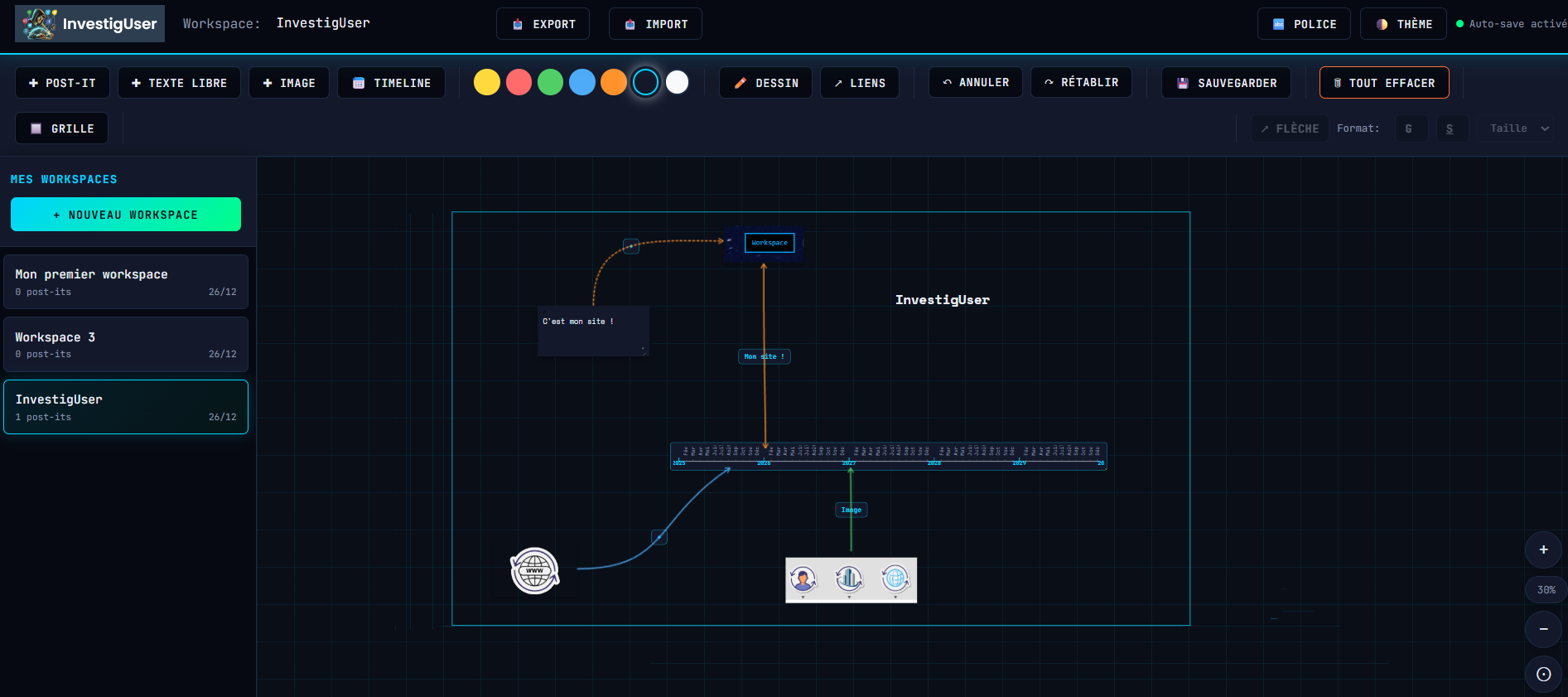Toggle the Liens link mode
The width and height of the screenshot is (1568, 697).
(859, 83)
